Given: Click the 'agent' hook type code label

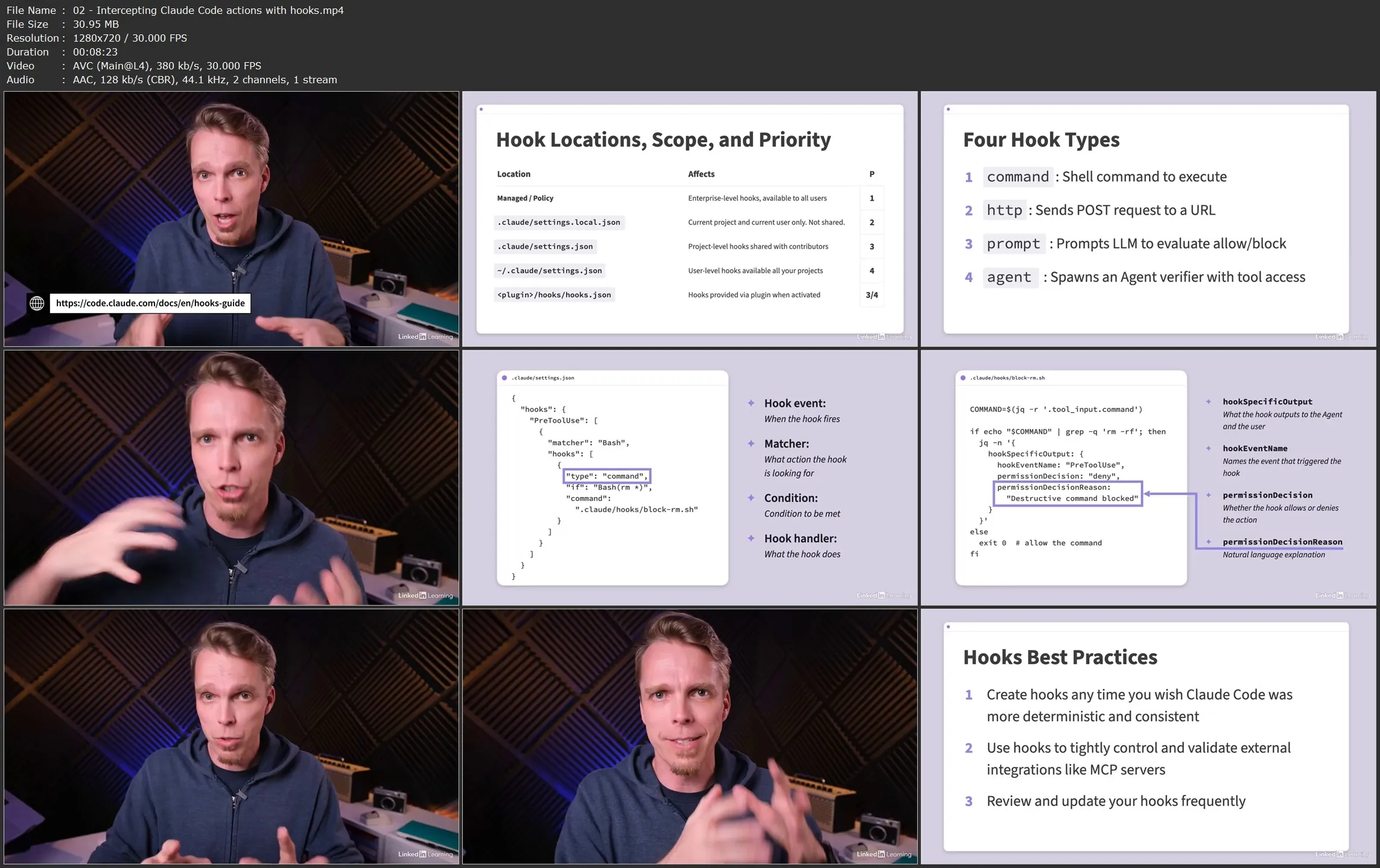Looking at the screenshot, I should (1010, 277).
